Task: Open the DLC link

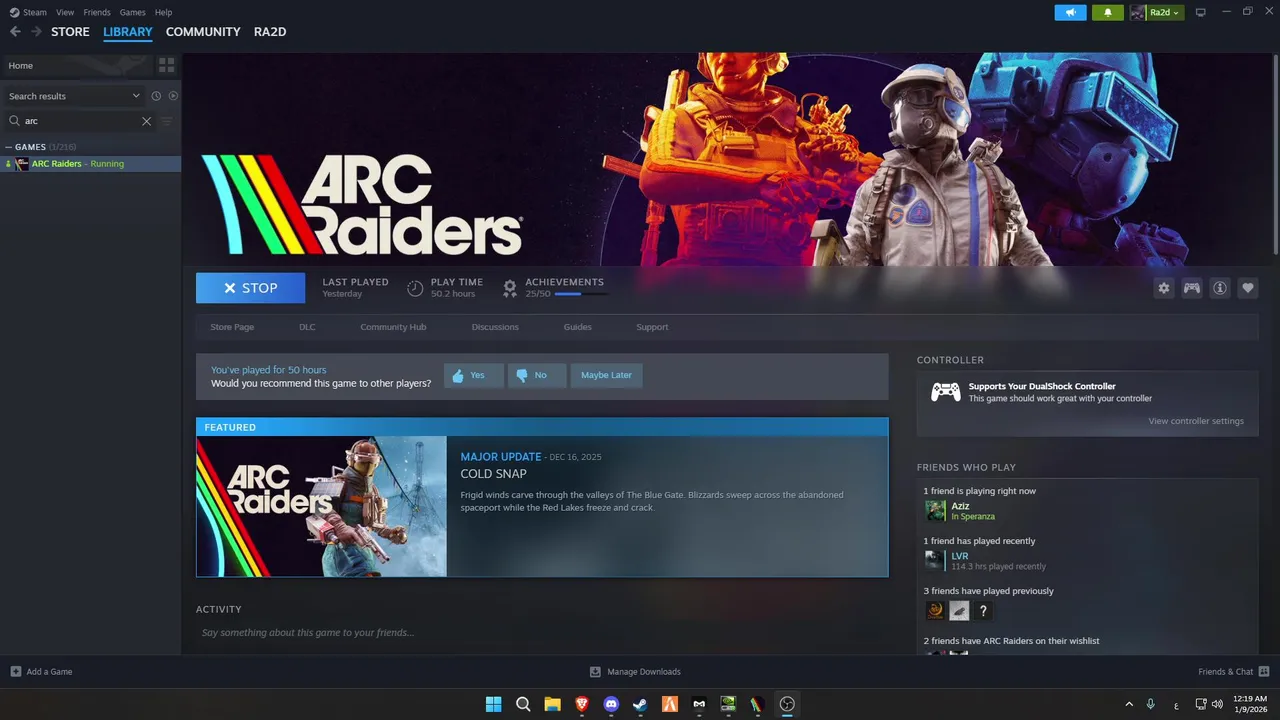Action: click(307, 327)
